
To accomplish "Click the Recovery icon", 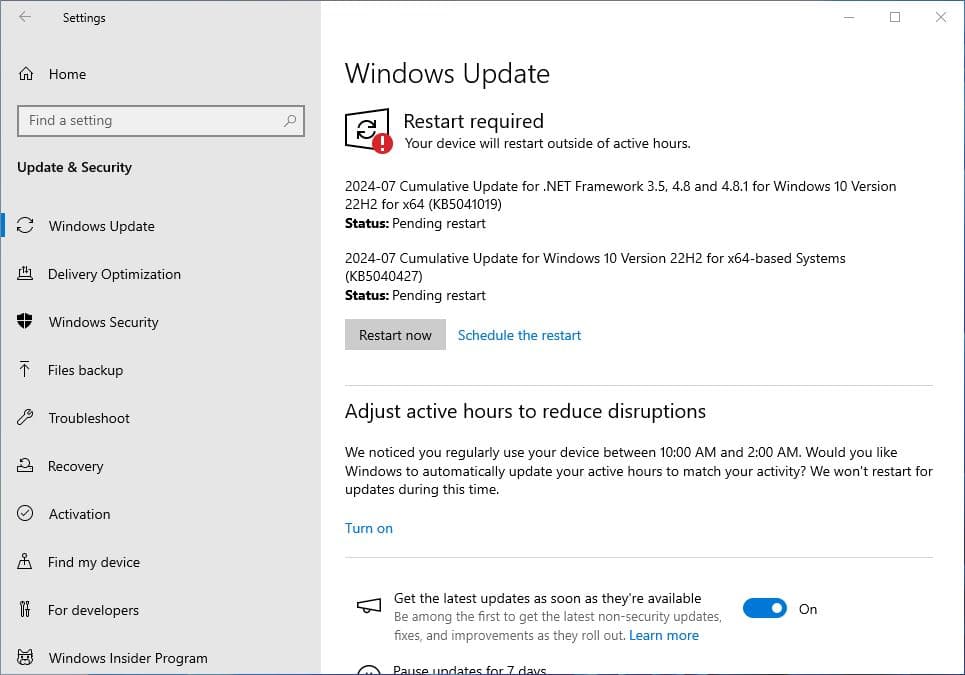I will coord(25,465).
